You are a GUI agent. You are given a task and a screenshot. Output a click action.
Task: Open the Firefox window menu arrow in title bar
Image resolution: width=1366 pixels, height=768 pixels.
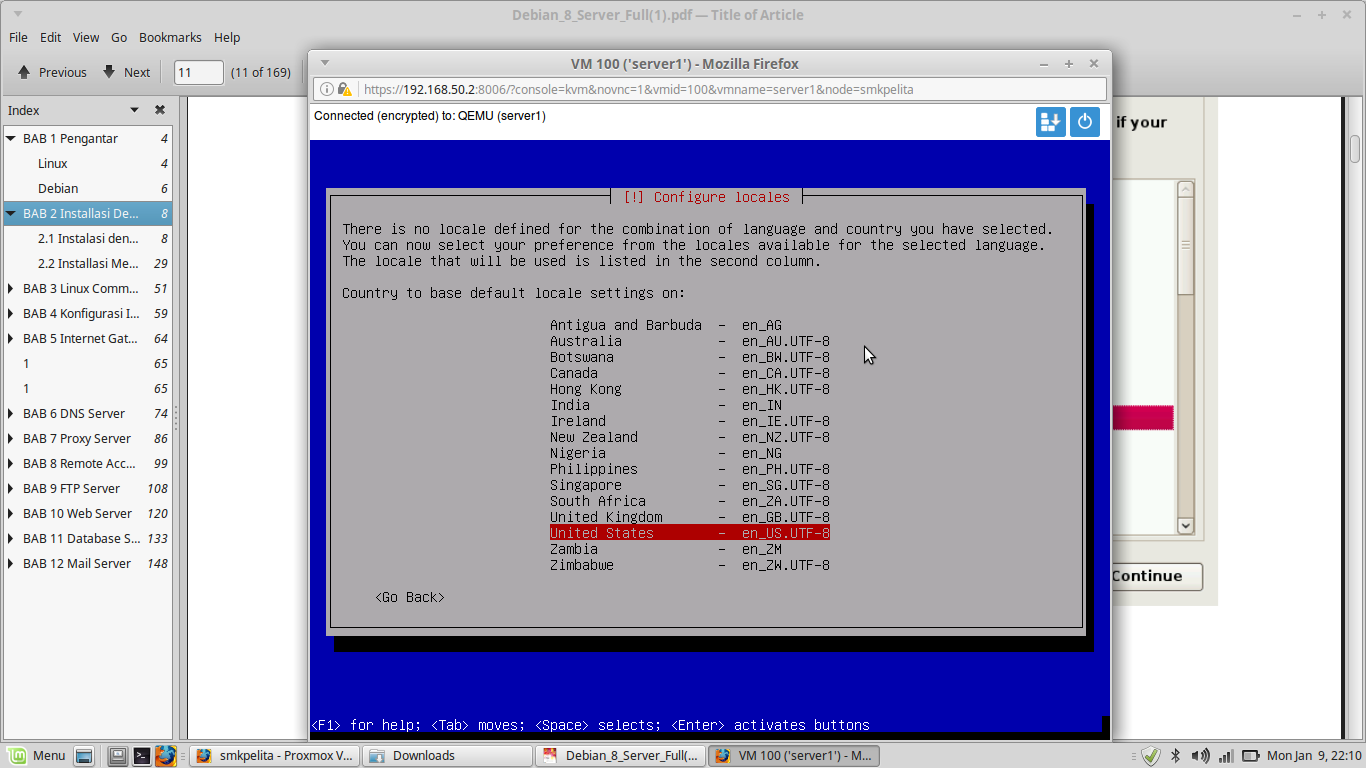point(324,63)
